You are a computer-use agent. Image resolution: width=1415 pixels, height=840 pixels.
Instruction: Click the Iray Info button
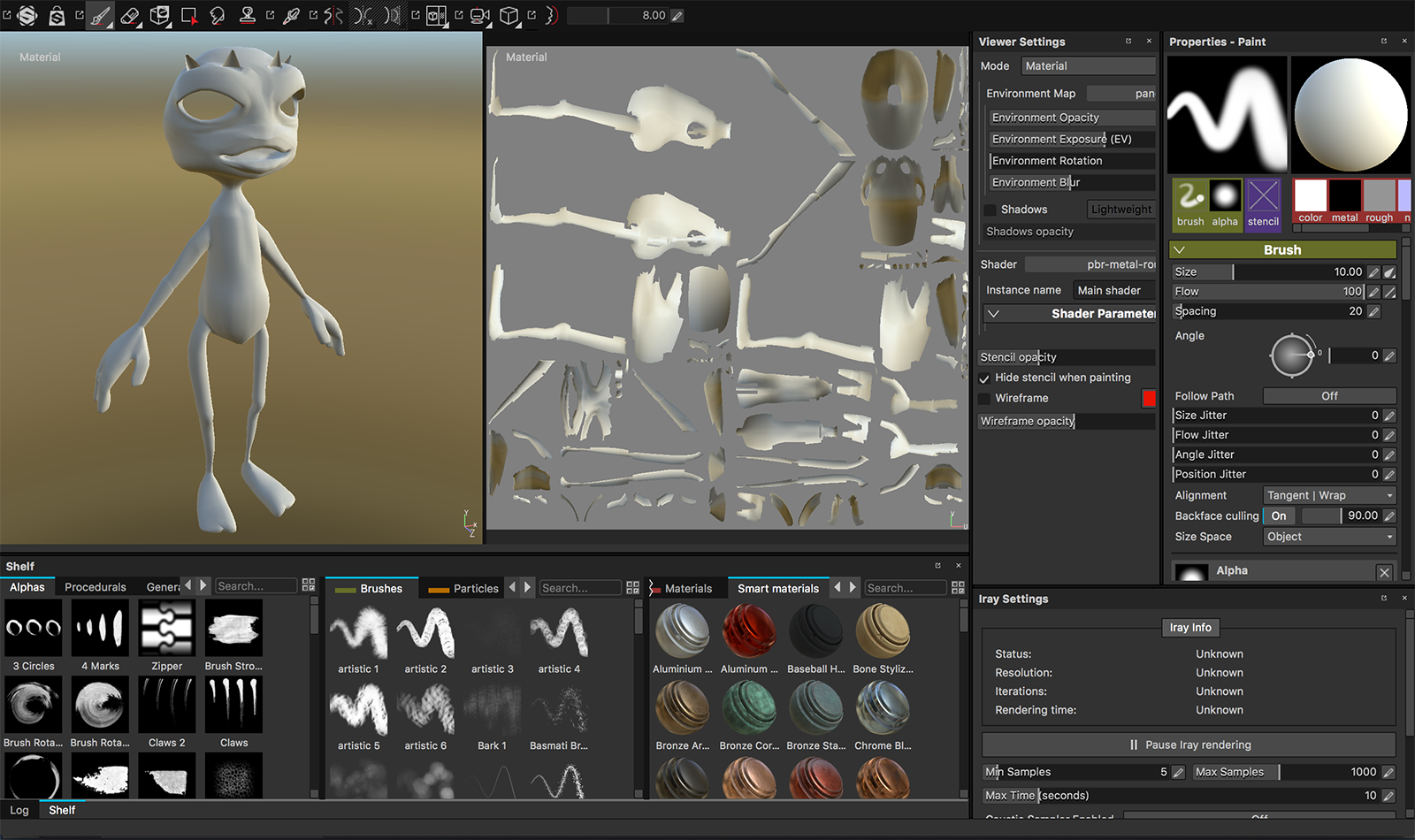pos(1189,628)
